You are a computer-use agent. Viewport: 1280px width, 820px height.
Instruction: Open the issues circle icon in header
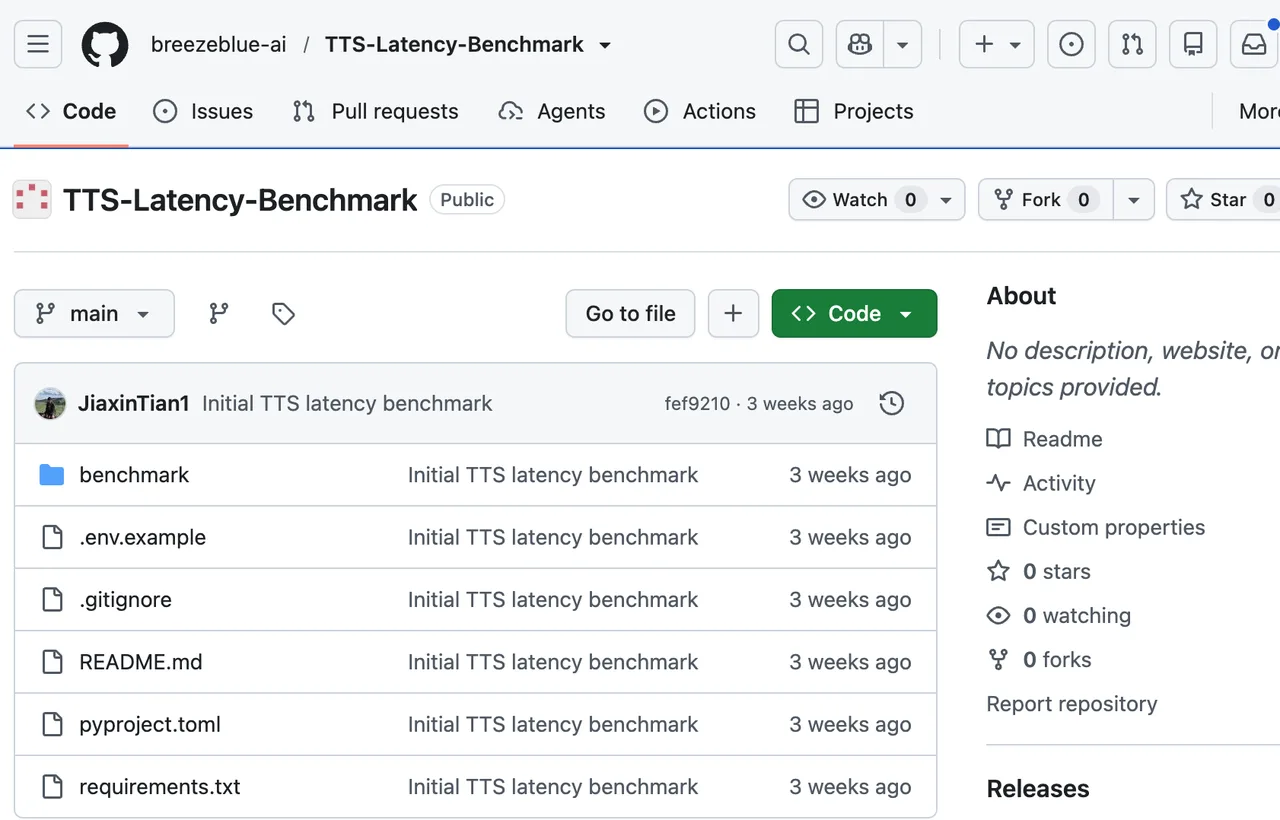pos(1071,44)
